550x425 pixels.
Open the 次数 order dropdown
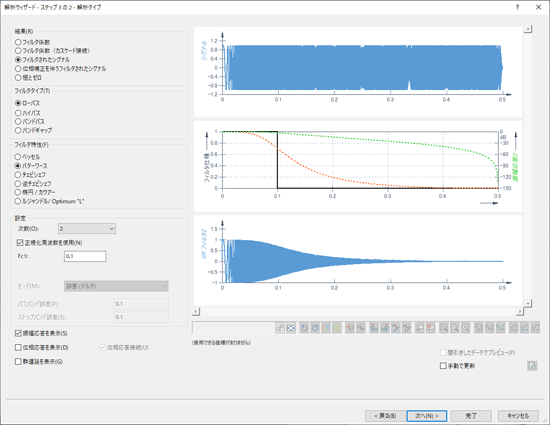coord(87,229)
